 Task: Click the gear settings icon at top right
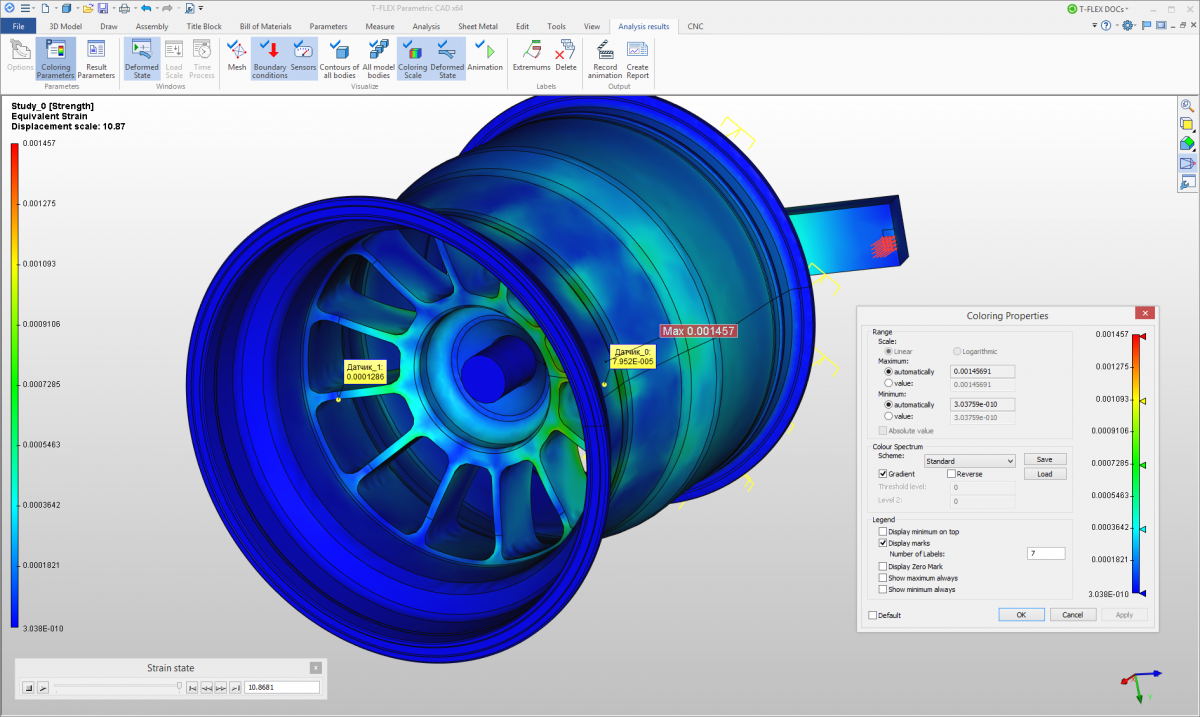pos(1129,26)
